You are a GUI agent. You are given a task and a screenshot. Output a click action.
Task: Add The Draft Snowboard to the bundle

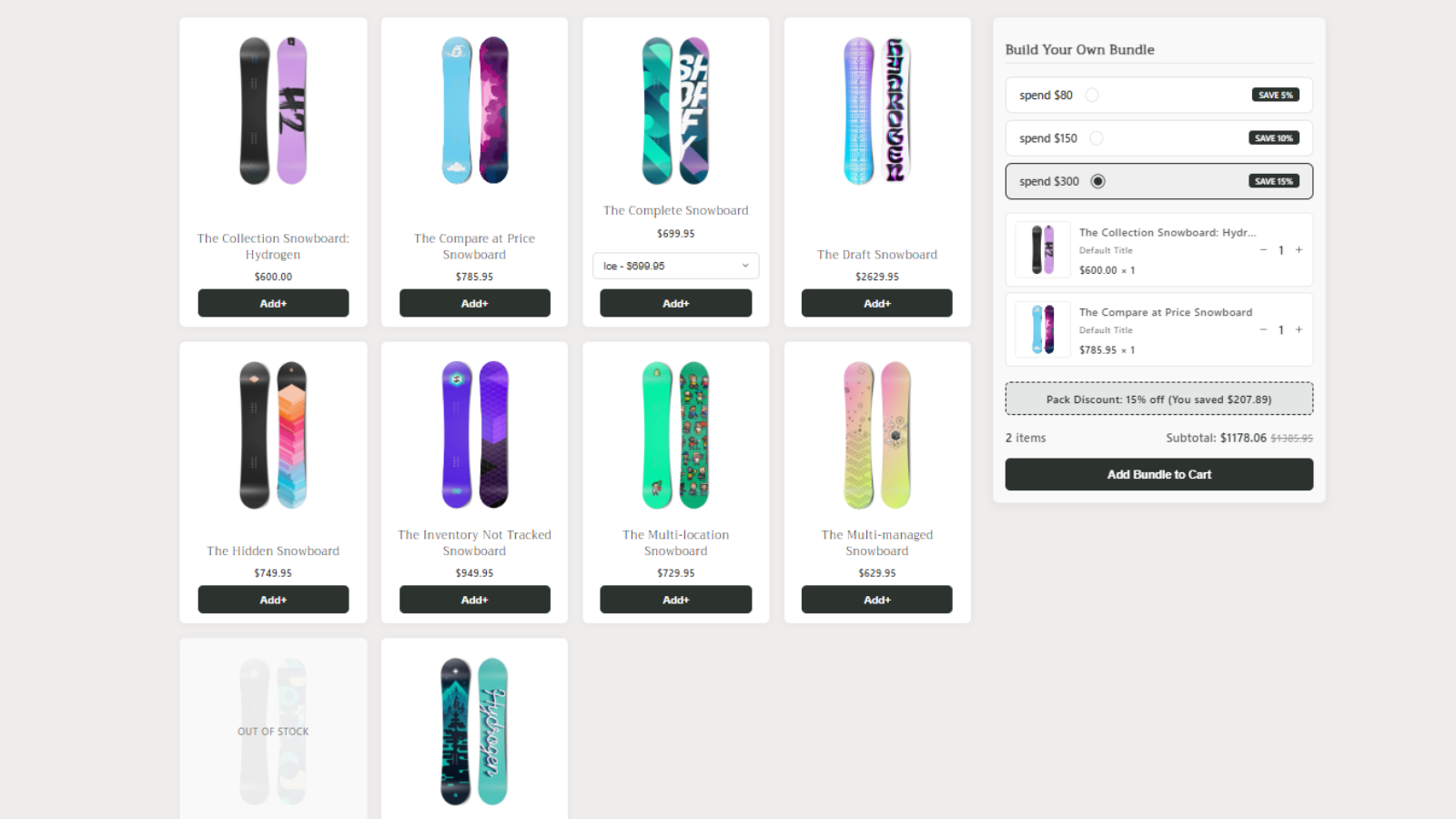(x=876, y=303)
